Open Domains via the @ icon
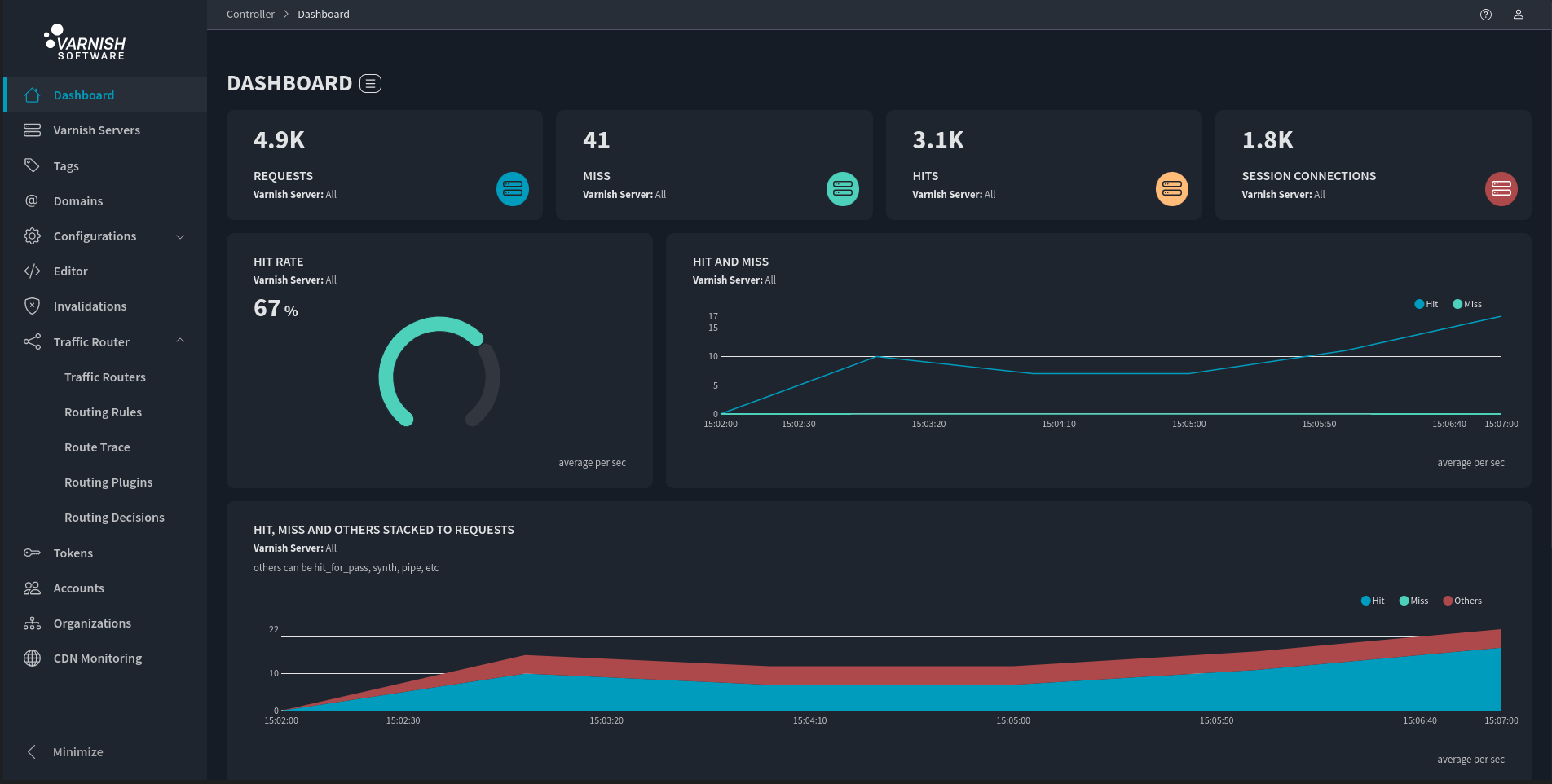Viewport: 1552px width, 784px height. click(32, 200)
